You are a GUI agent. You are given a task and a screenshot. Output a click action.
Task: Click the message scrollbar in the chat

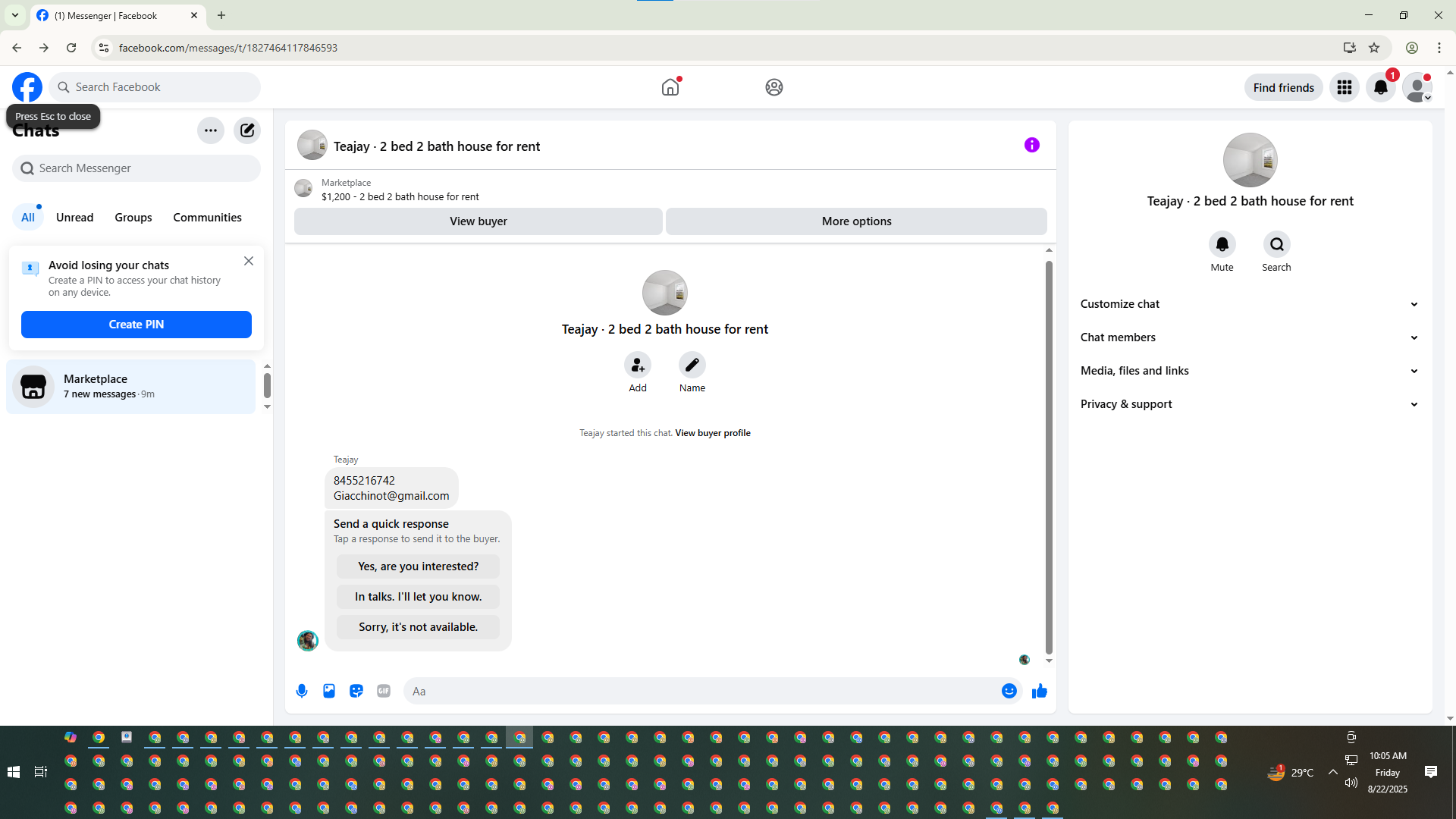coord(1049,455)
